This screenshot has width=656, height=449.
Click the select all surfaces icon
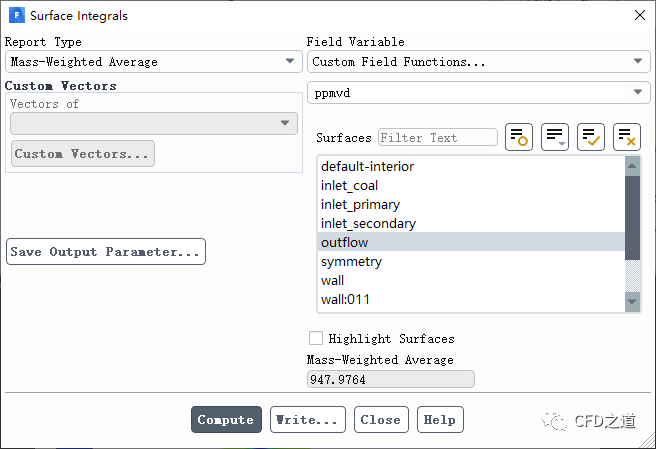tap(591, 138)
